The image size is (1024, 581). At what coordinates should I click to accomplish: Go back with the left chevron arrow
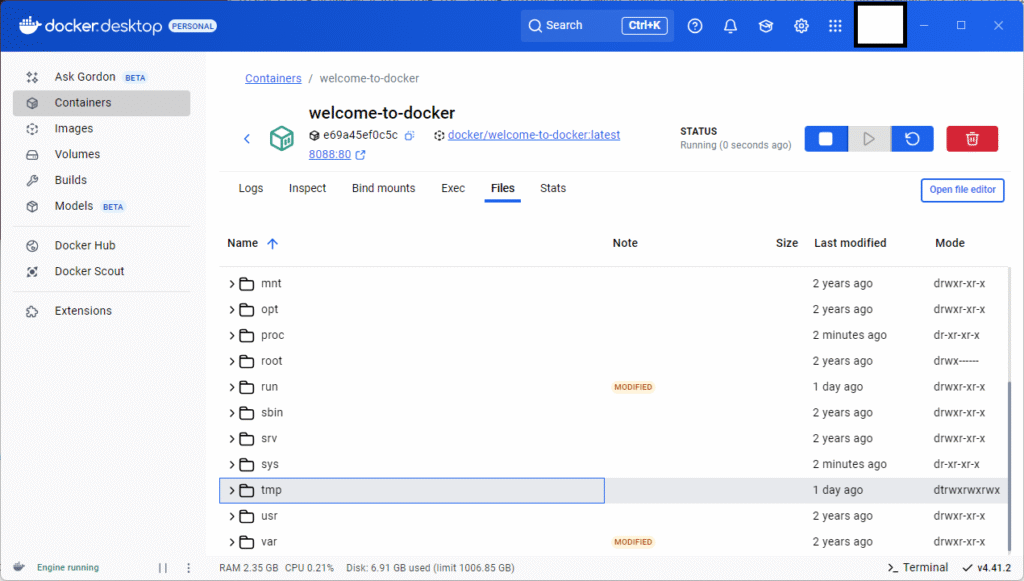point(247,138)
